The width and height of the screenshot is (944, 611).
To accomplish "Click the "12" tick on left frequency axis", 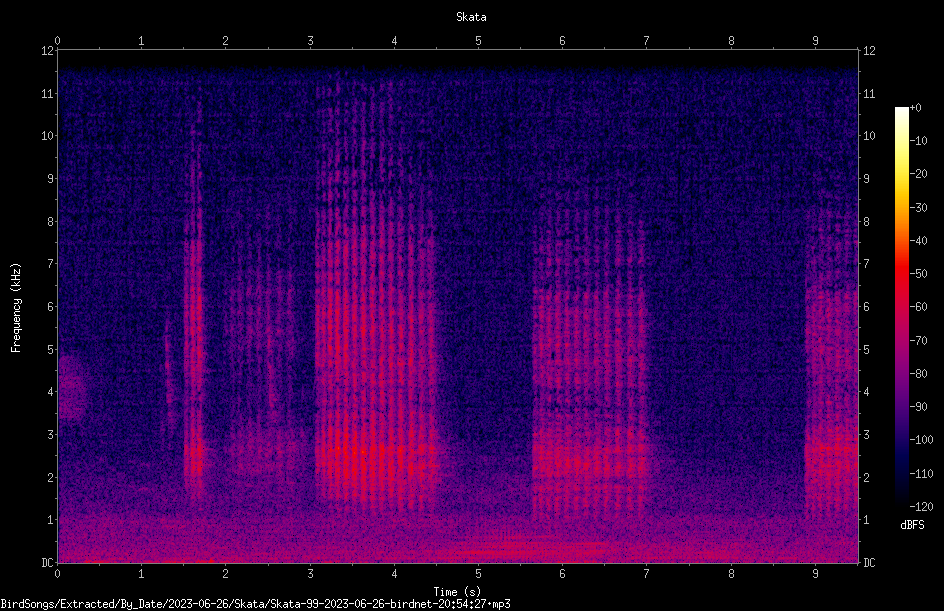I will (x=47, y=51).
